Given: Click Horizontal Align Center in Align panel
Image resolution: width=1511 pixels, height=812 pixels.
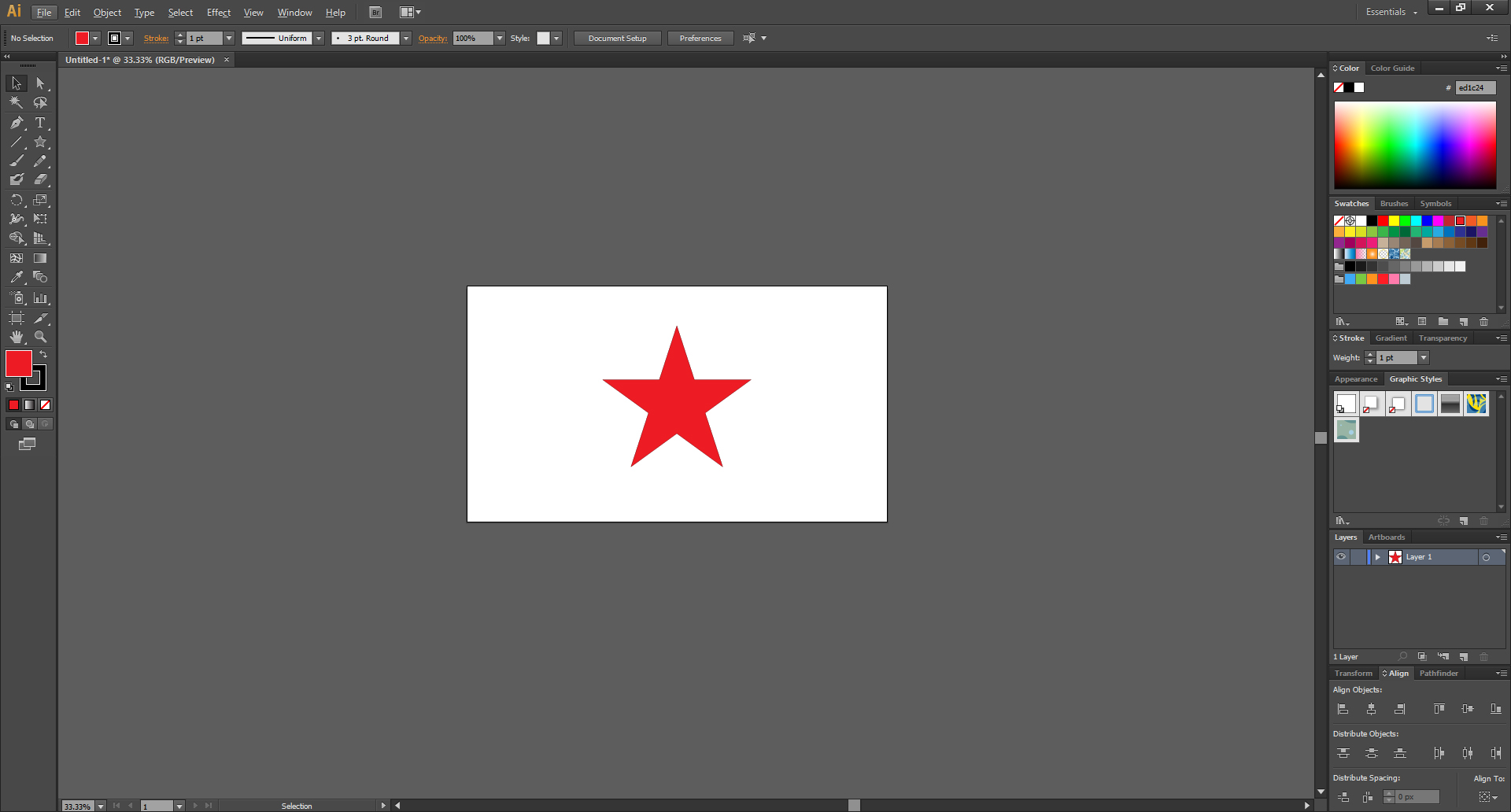Looking at the screenshot, I should pos(1371,709).
